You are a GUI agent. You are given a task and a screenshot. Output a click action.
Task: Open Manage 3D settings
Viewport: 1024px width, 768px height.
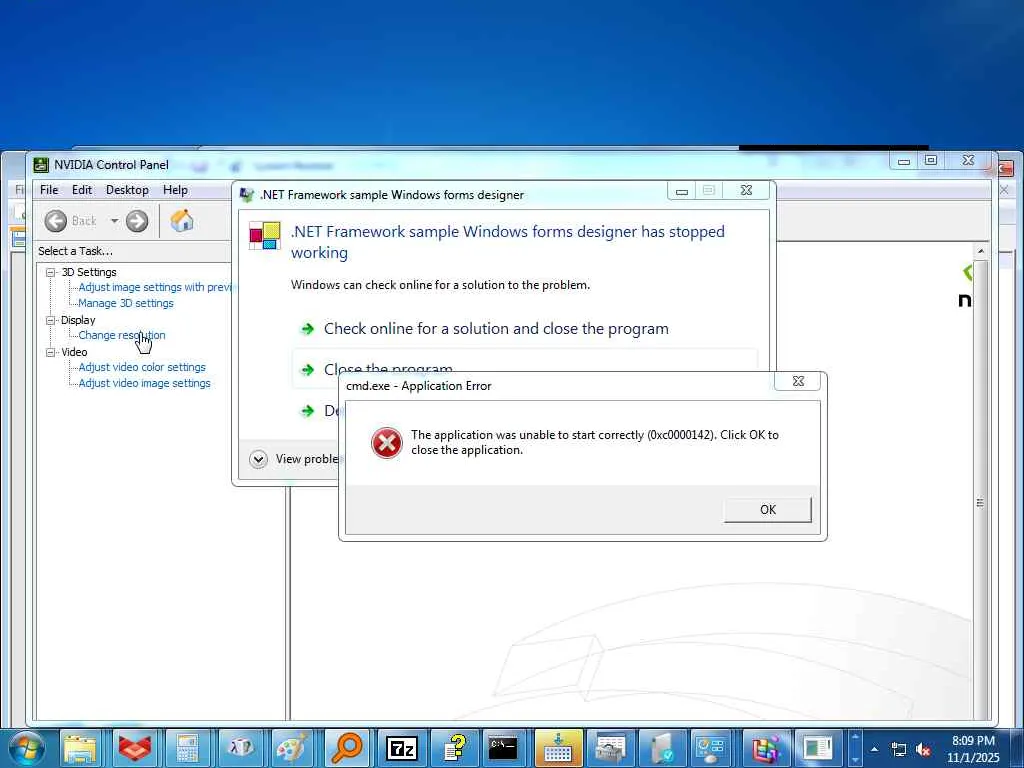[126, 303]
